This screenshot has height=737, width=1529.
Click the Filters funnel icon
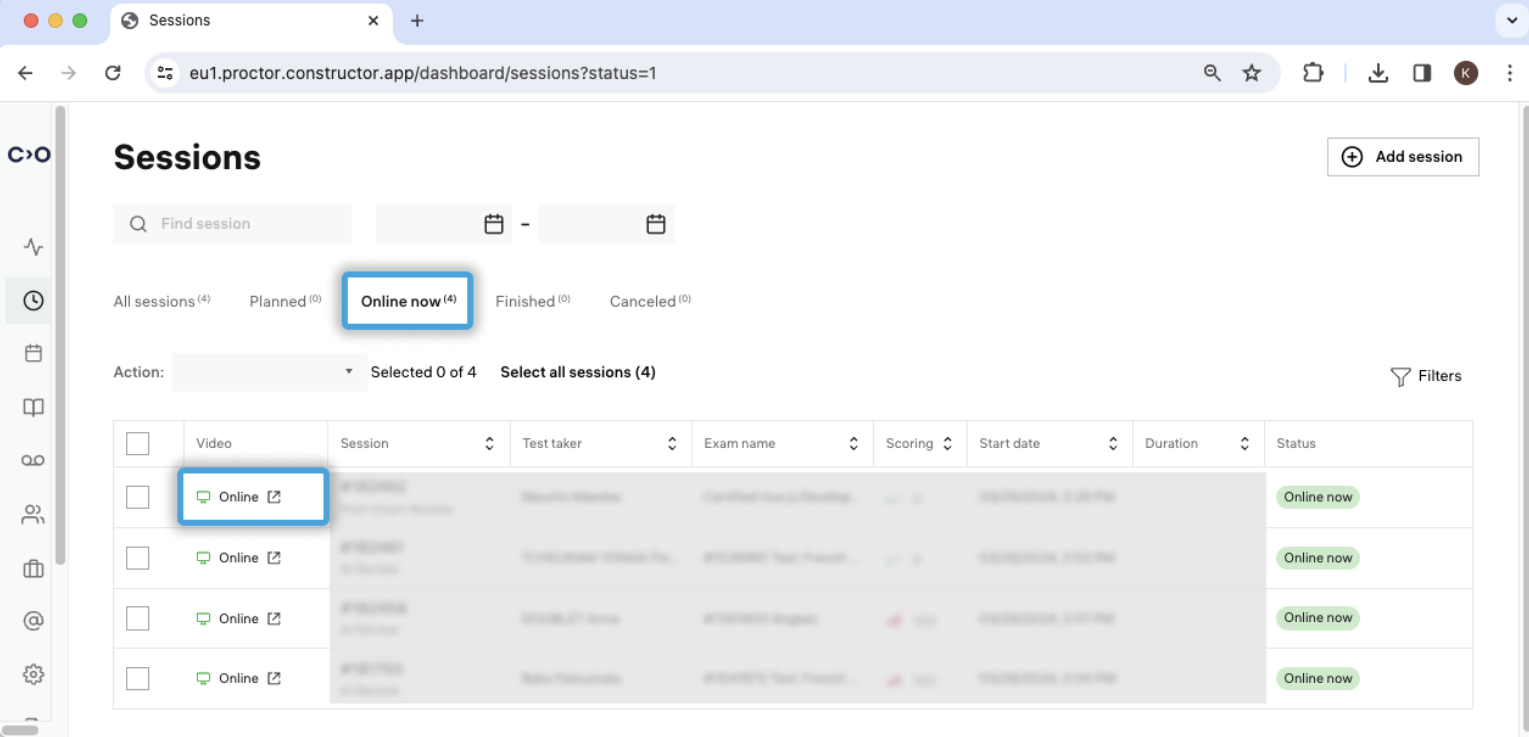[x=1400, y=377]
